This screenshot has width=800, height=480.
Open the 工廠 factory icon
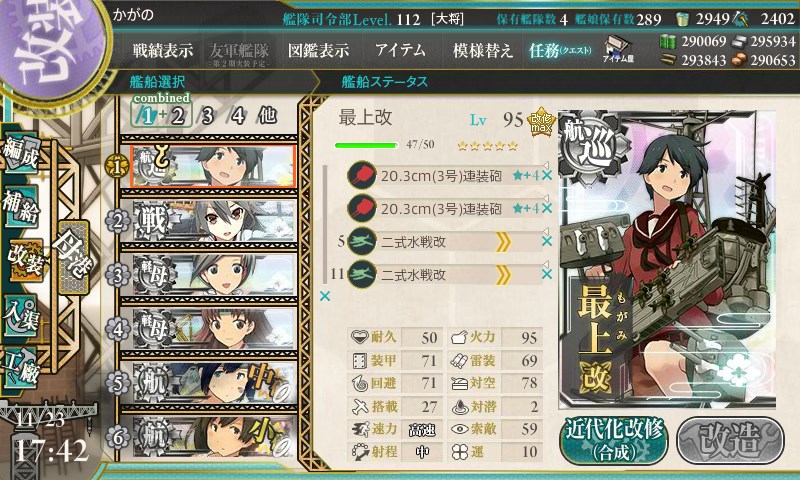22,368
